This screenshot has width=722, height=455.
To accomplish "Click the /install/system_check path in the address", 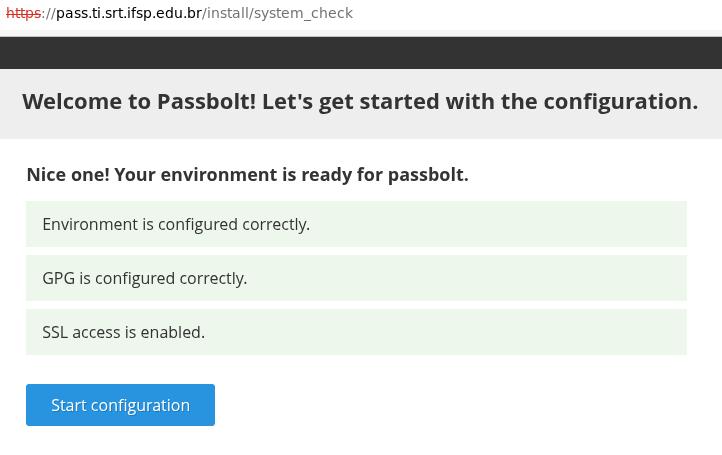I will tap(278, 13).
